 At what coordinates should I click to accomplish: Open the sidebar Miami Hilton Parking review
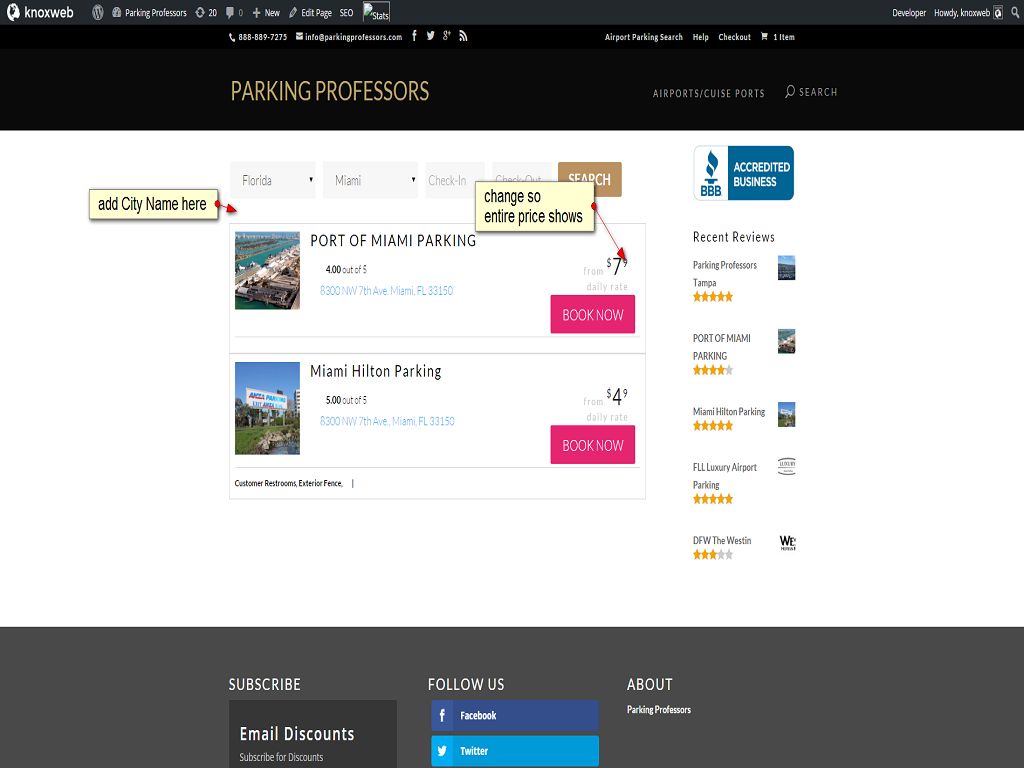click(729, 411)
